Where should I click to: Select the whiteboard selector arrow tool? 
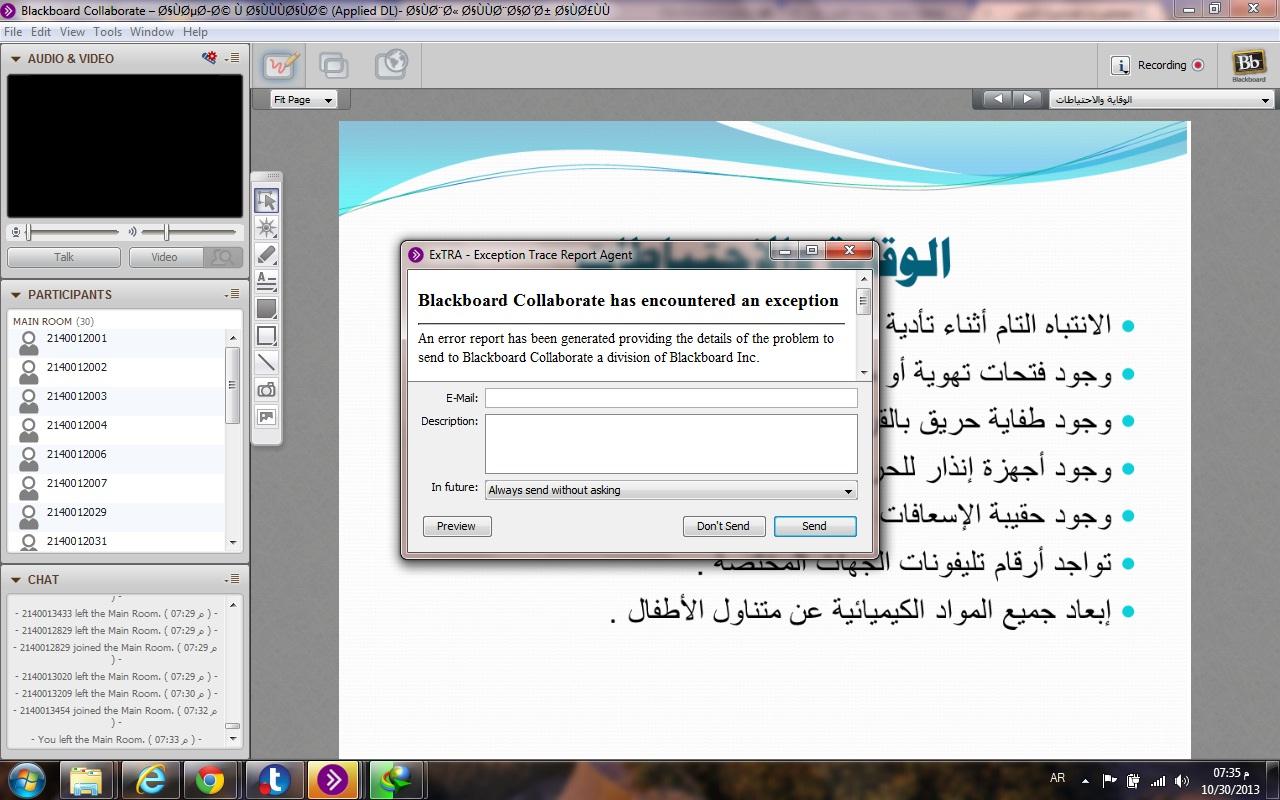266,201
